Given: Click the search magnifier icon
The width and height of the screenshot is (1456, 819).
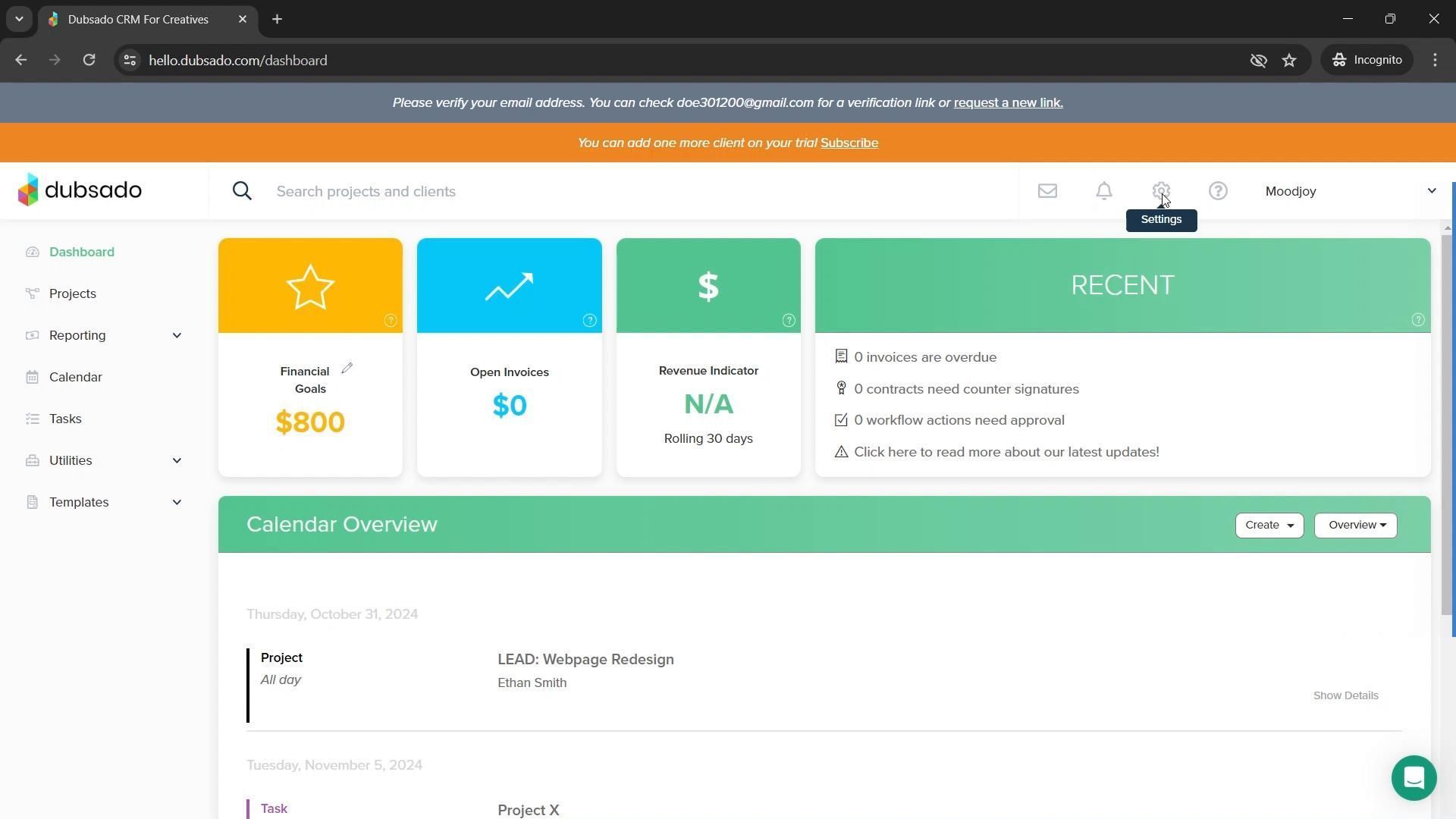Looking at the screenshot, I should [x=242, y=191].
